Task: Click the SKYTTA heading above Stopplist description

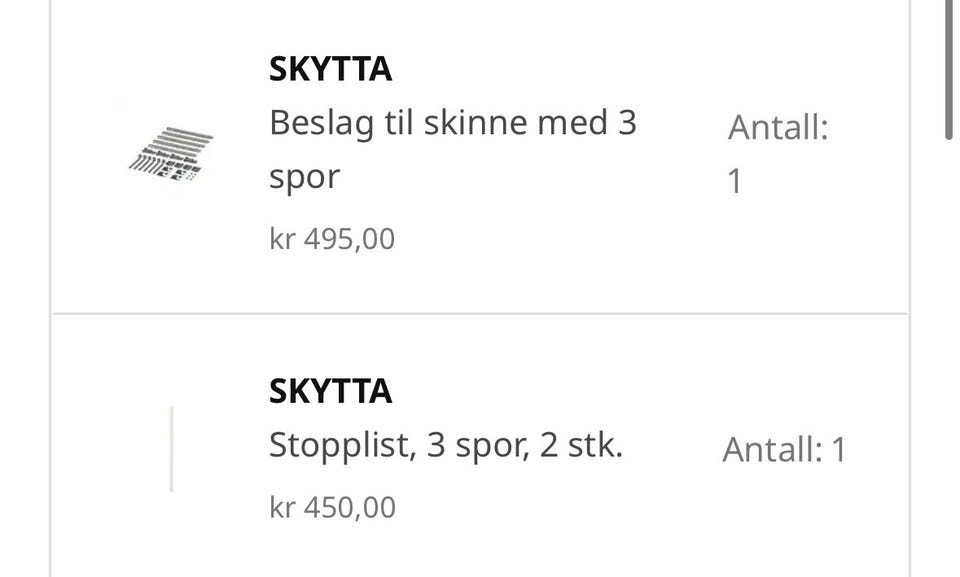Action: 330,391
